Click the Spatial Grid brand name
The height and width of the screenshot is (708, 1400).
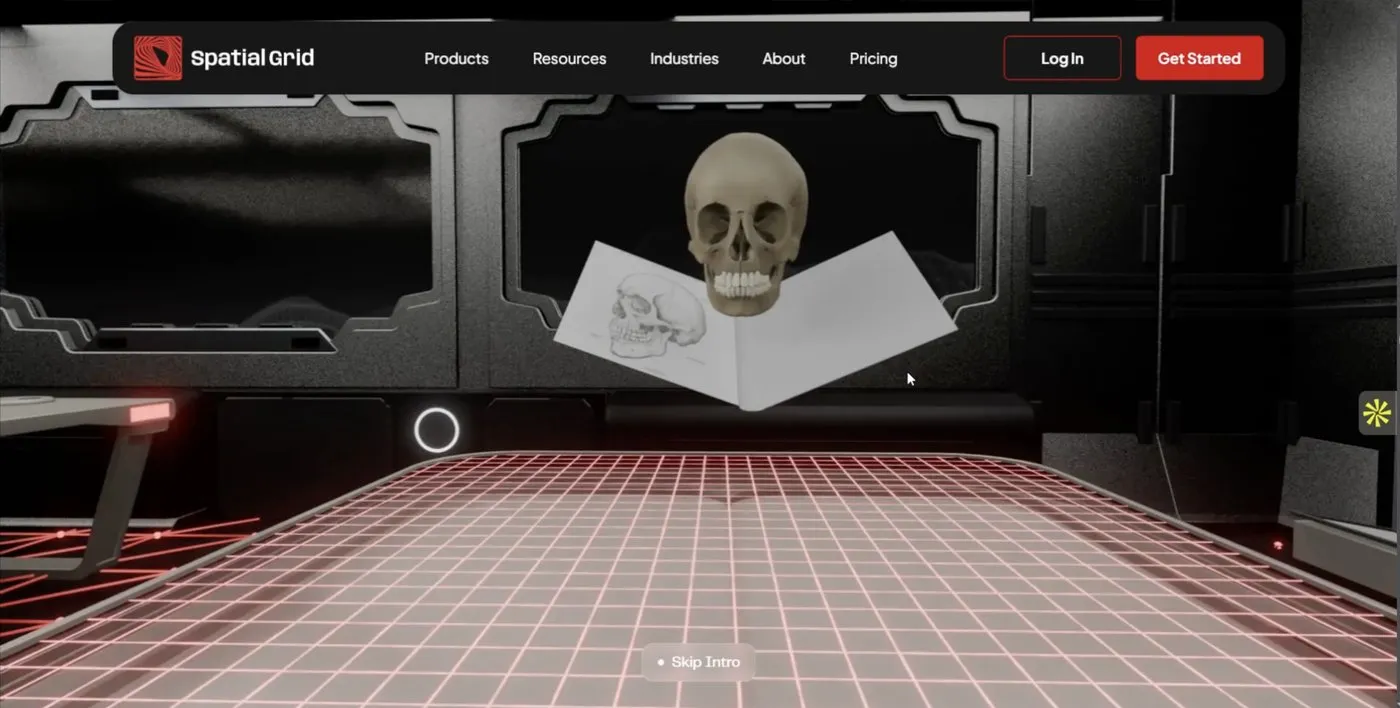click(x=252, y=58)
